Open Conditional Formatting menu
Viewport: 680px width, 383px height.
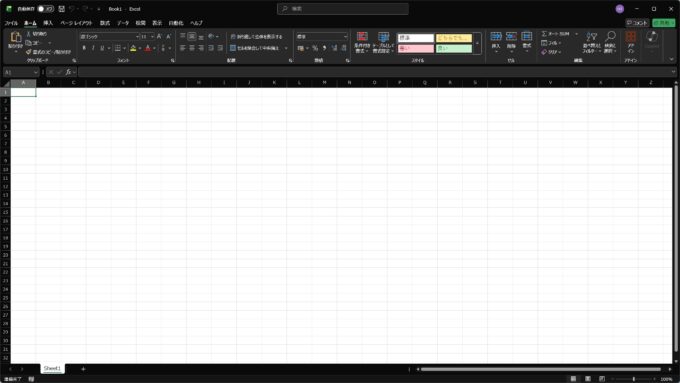click(x=362, y=43)
